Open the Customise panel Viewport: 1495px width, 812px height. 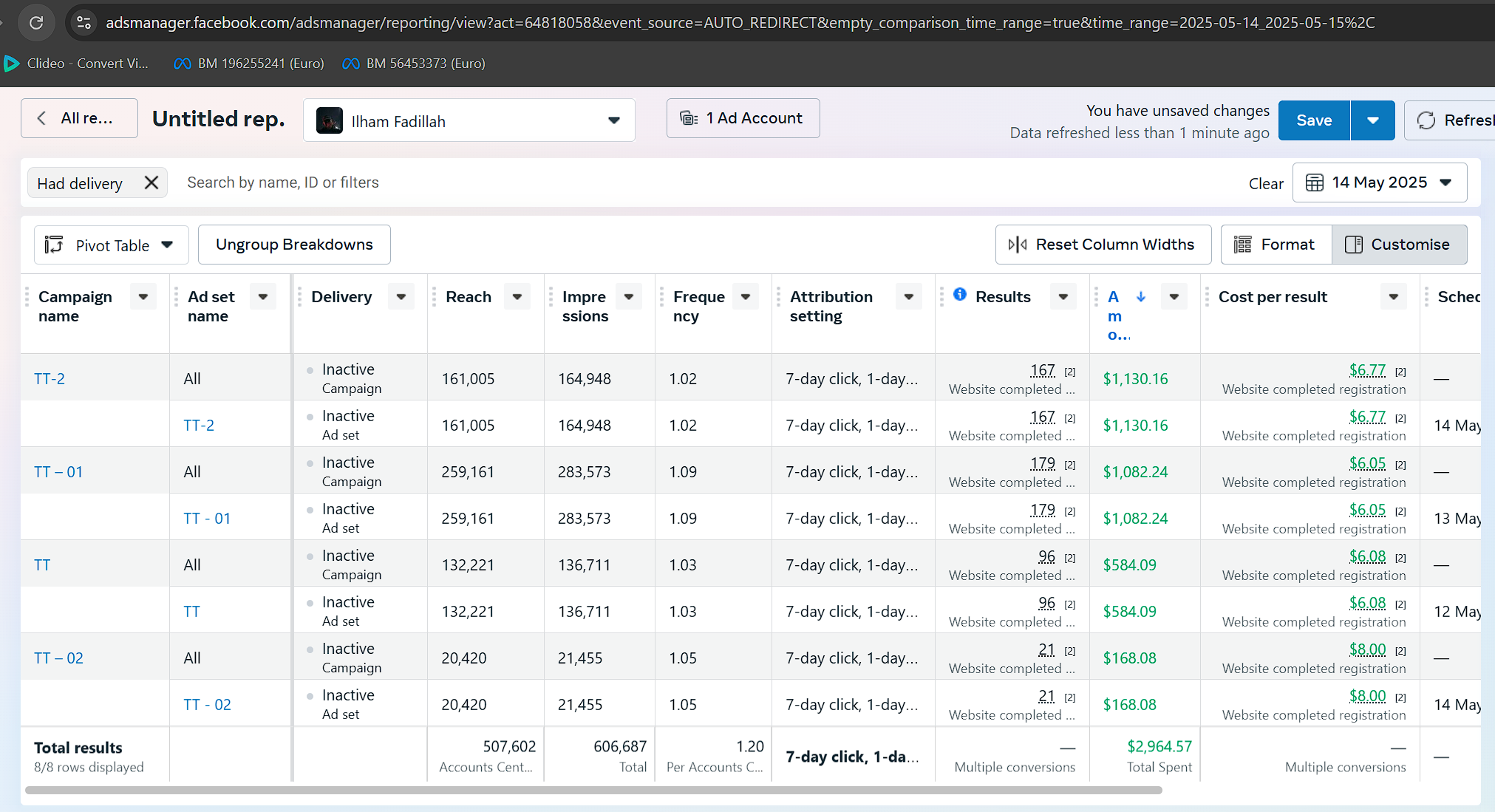1399,245
